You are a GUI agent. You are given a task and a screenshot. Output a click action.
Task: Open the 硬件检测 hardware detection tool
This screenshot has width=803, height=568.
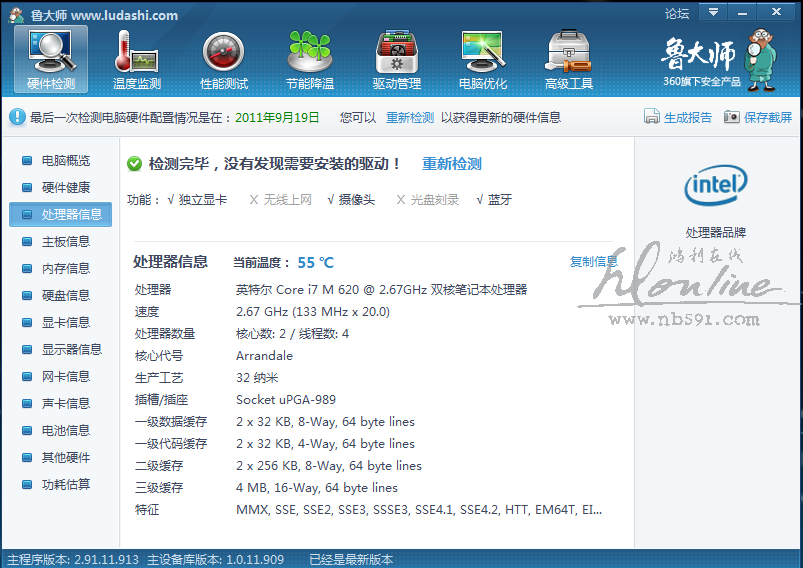point(51,59)
